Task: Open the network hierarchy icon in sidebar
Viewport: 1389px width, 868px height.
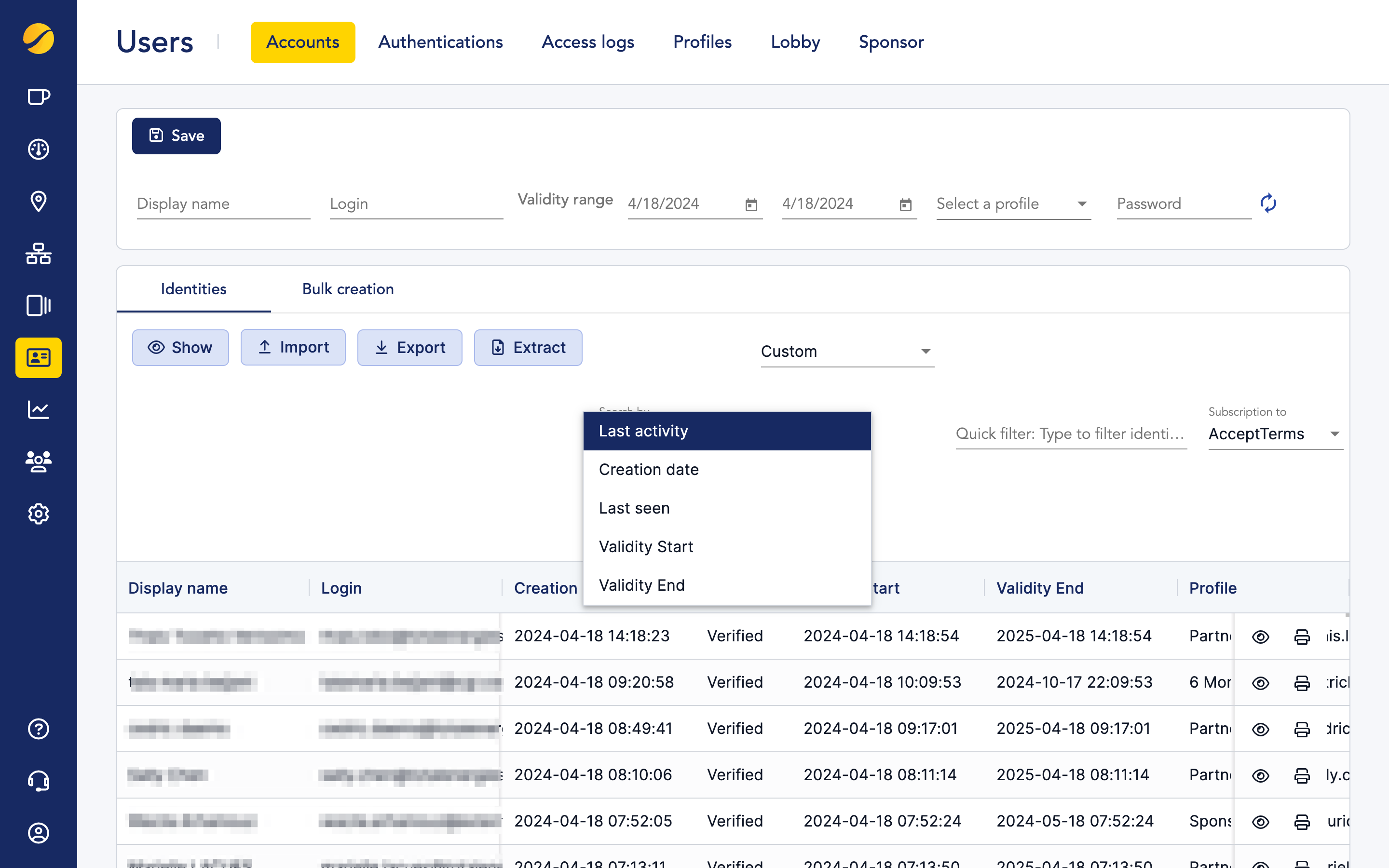Action: coord(38,254)
